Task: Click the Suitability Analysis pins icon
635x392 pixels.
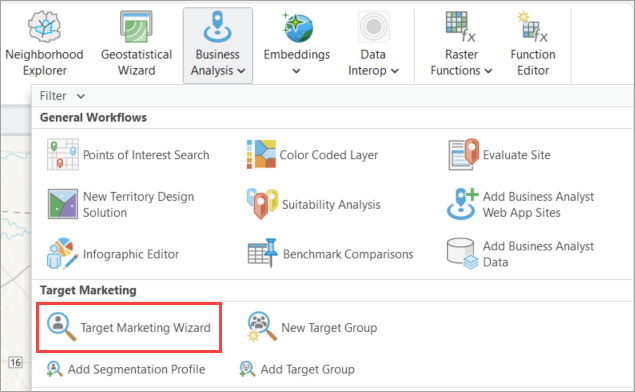Action: [262, 204]
